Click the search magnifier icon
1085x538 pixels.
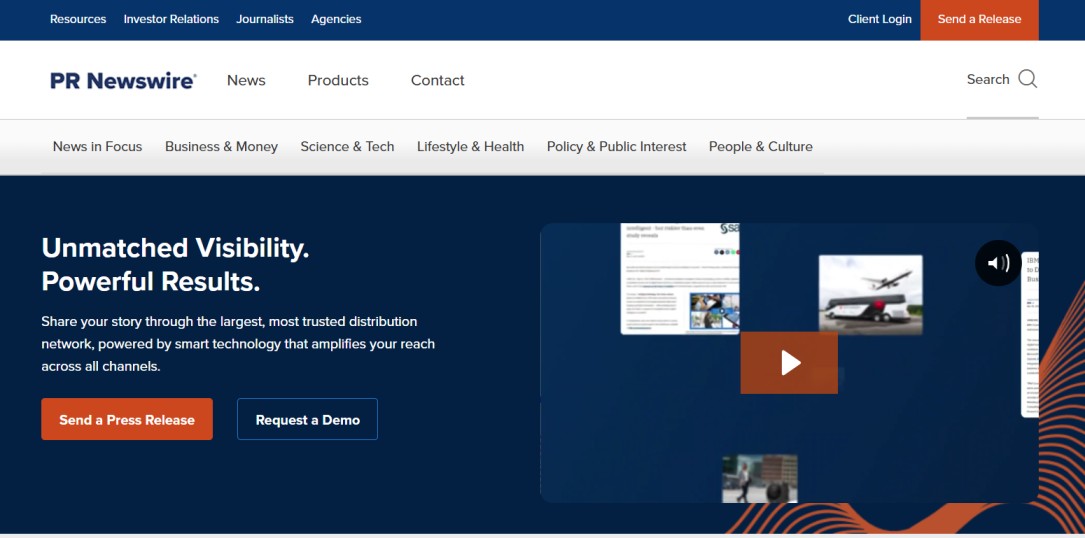pyautogui.click(x=1027, y=79)
